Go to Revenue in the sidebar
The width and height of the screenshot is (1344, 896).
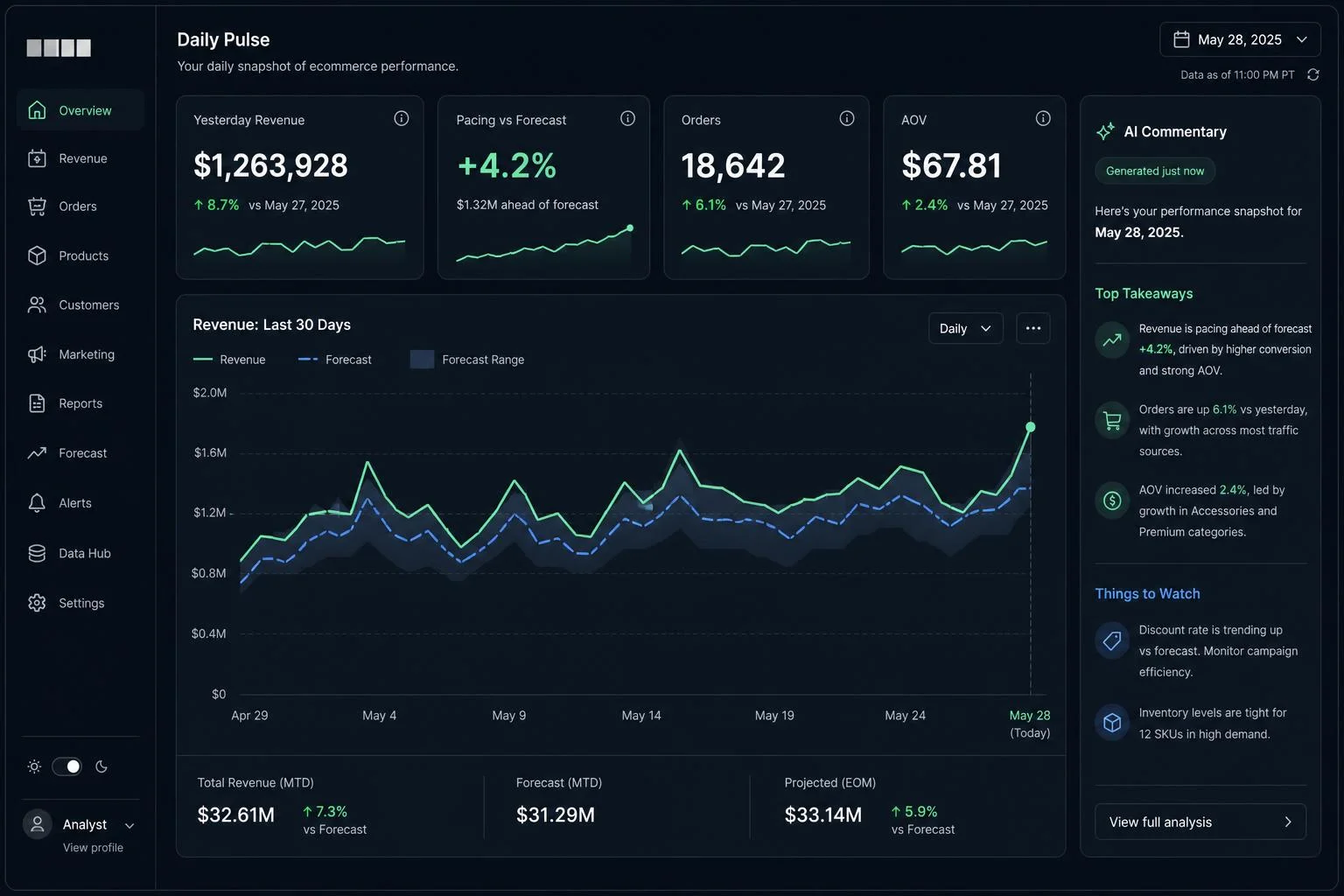pos(80,158)
